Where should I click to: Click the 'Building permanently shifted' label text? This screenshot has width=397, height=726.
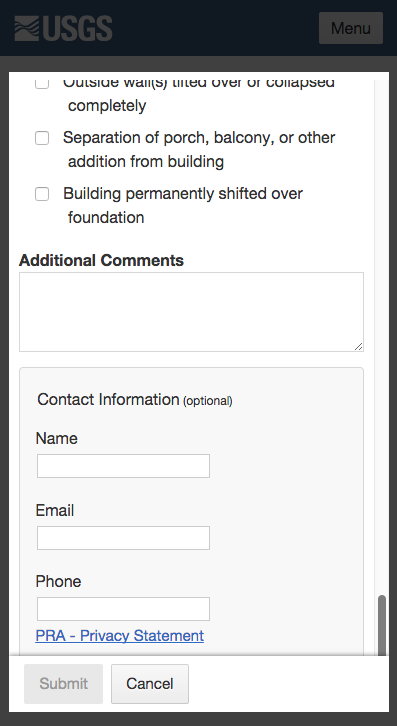click(x=183, y=205)
